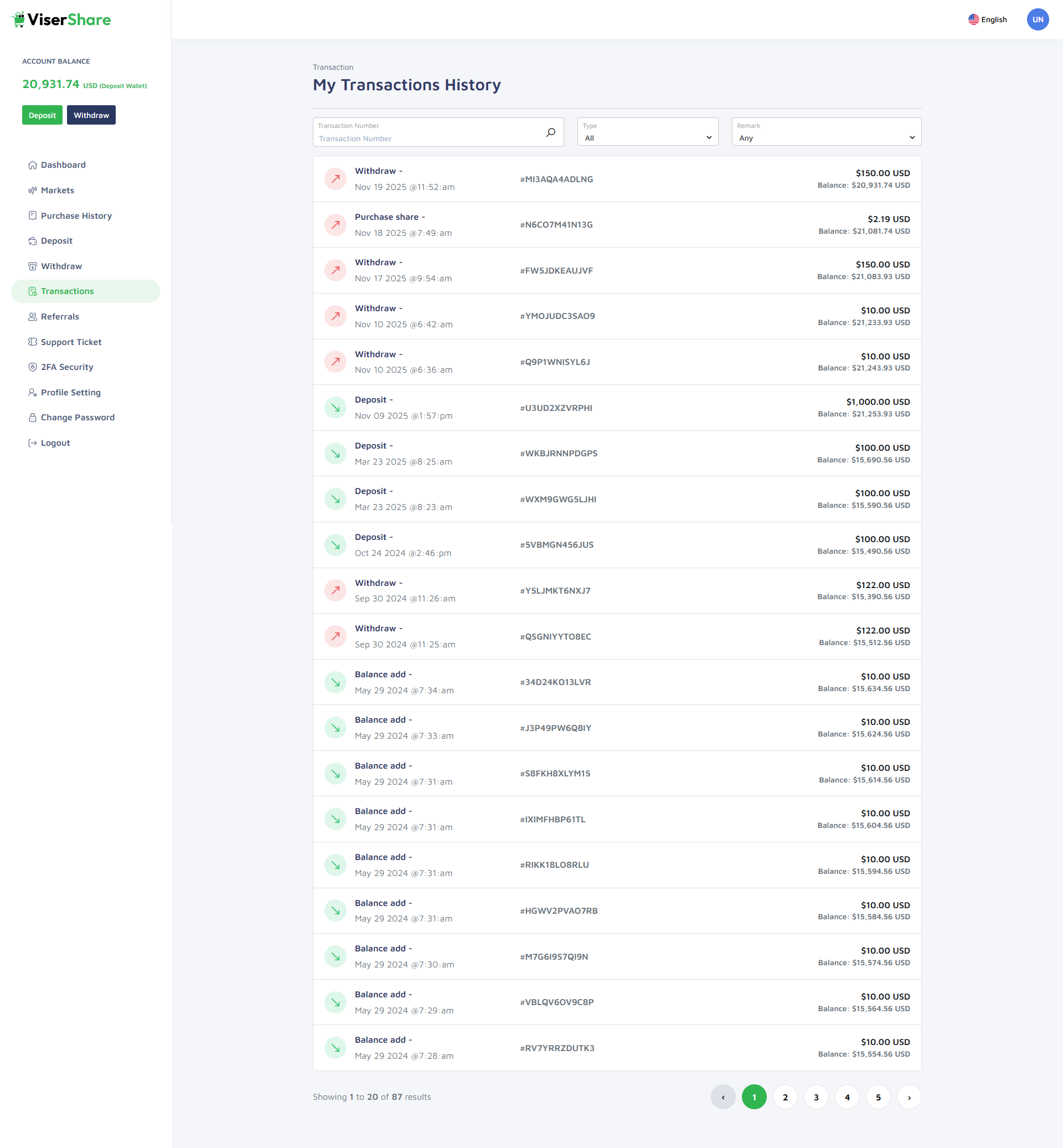Click the search magnifier icon
This screenshot has height=1148, width=1063.
point(550,132)
